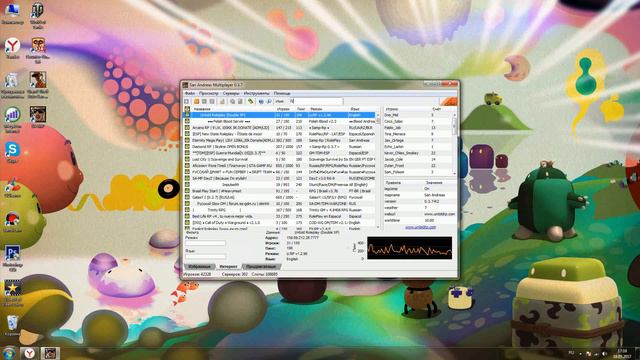This screenshot has height=360, width=640.
Task: Open the Помощь menu
Action: 282,93
